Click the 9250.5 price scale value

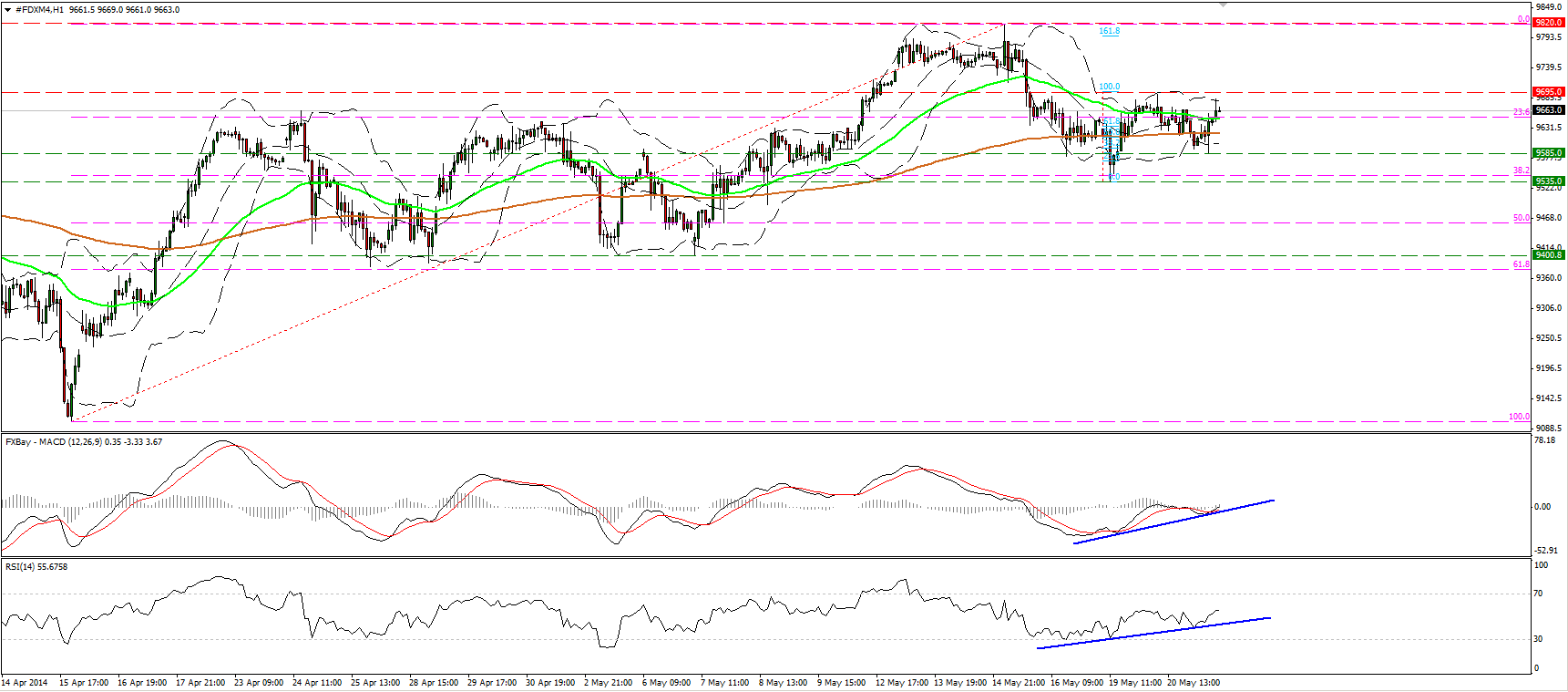pyautogui.click(x=1548, y=338)
